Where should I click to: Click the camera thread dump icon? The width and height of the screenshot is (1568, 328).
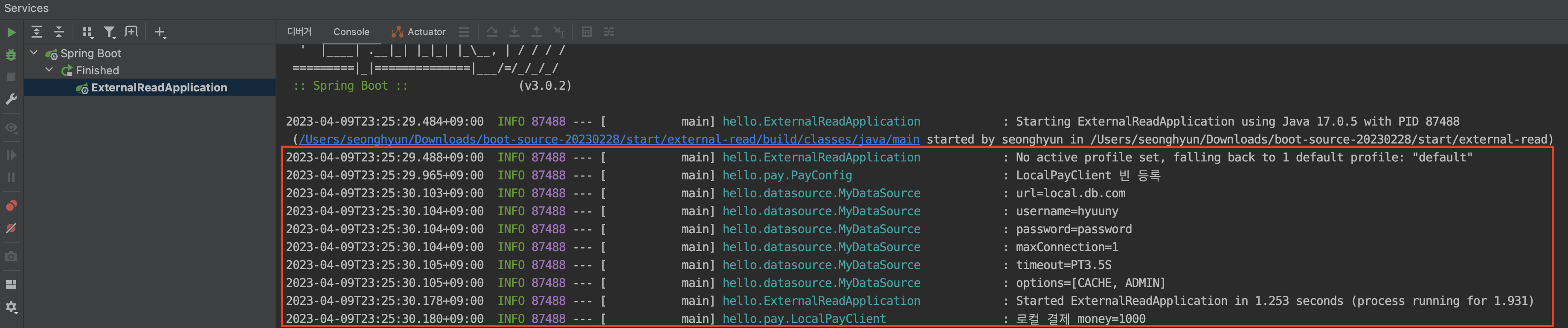click(x=11, y=257)
